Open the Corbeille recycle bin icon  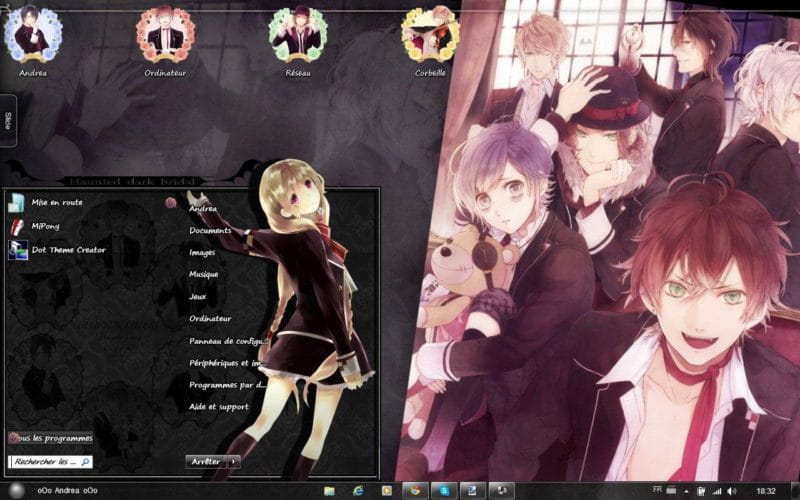point(430,36)
